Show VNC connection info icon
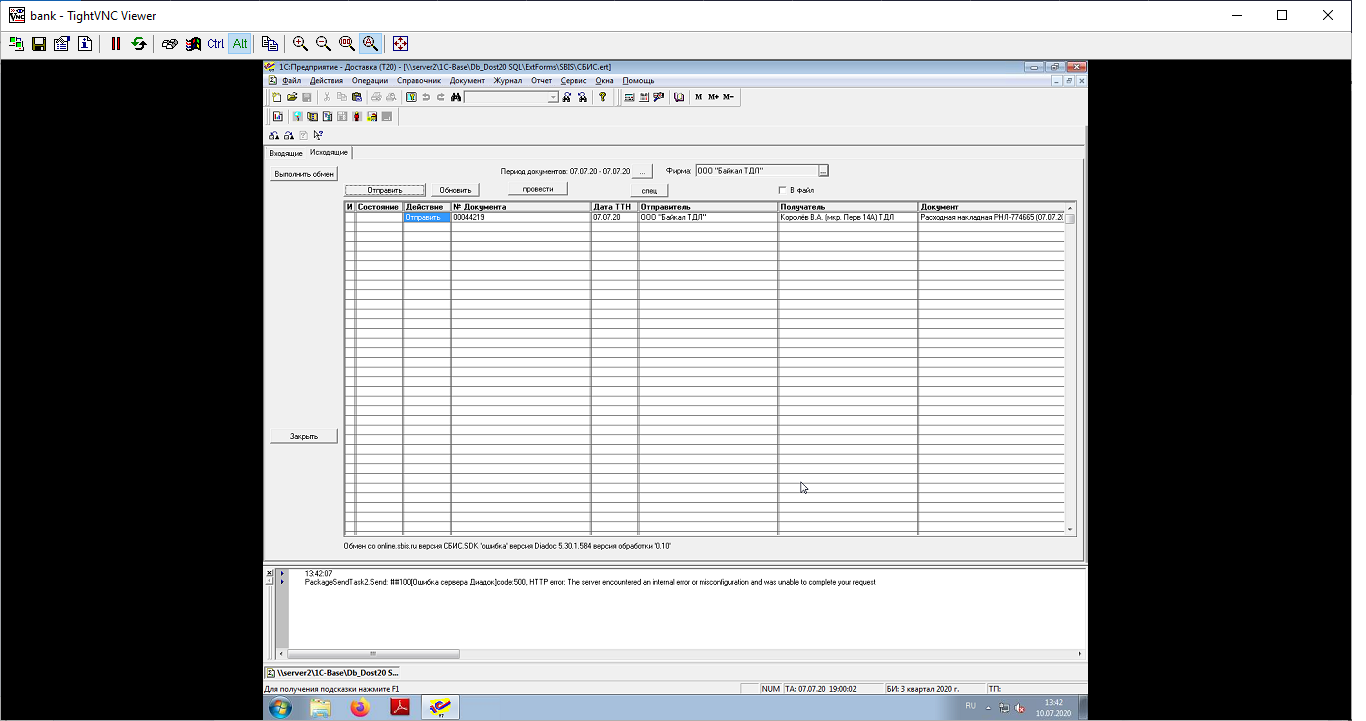This screenshot has width=1366, height=721. click(85, 44)
